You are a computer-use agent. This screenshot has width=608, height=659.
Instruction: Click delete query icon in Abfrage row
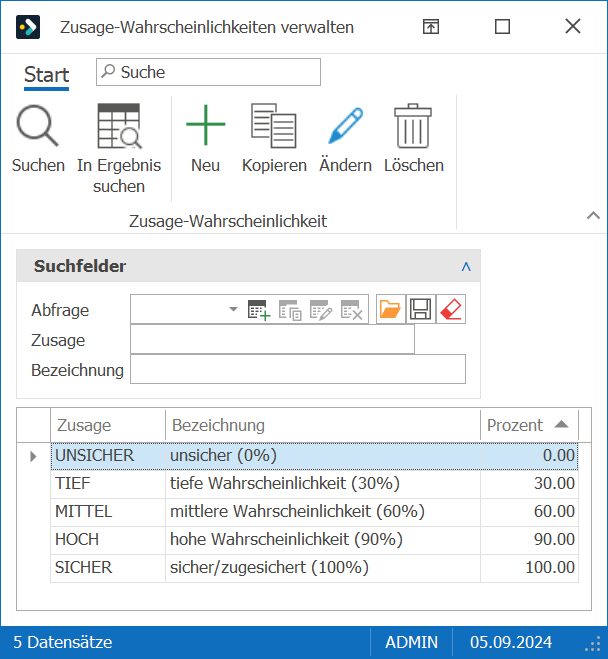coord(352,310)
